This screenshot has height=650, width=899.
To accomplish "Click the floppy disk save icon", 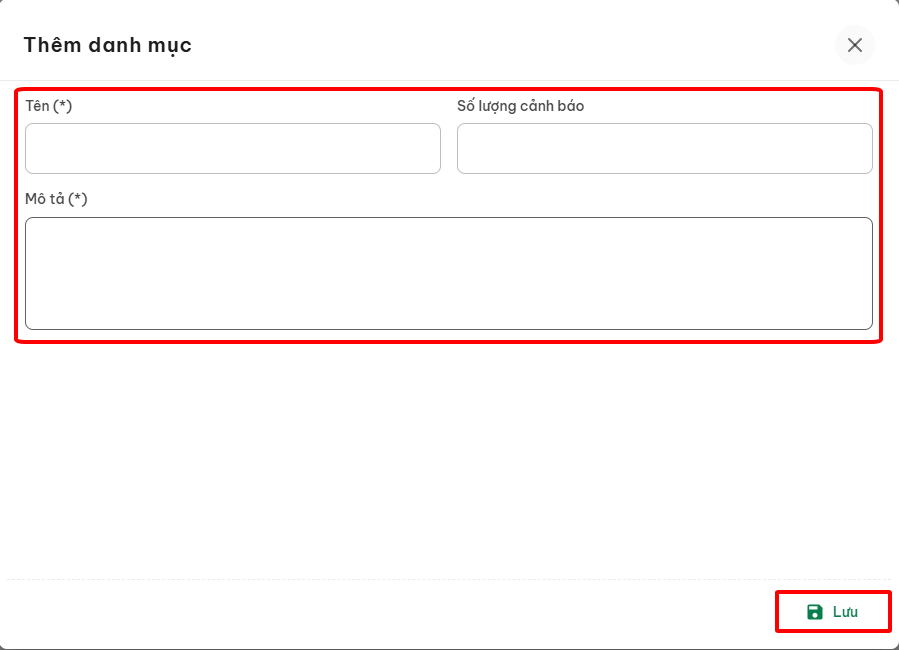I will (x=815, y=612).
